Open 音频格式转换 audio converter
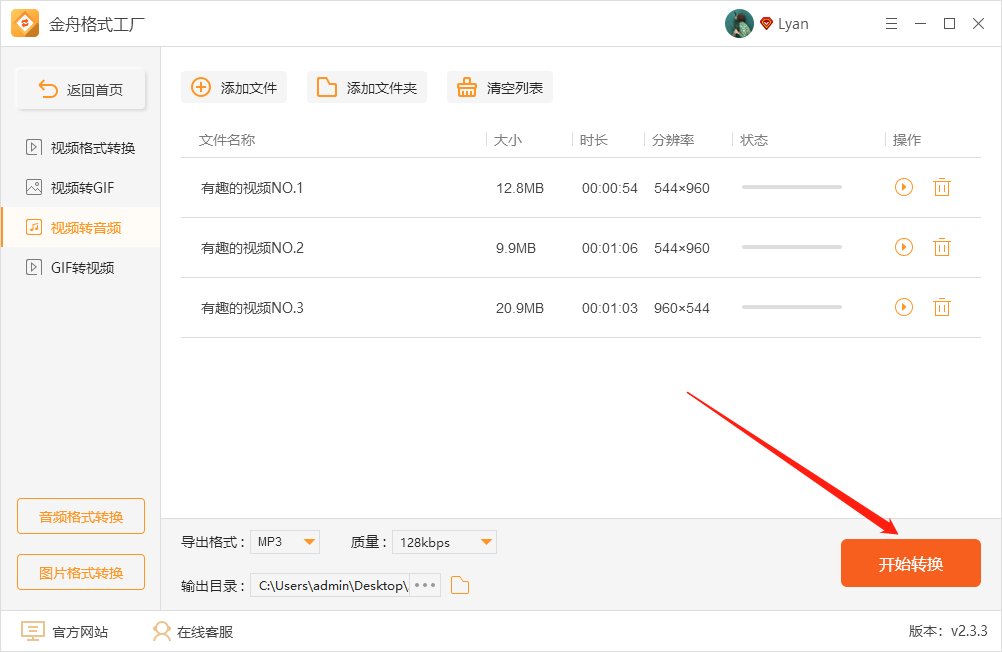The height and width of the screenshot is (652, 1002). tap(80, 516)
